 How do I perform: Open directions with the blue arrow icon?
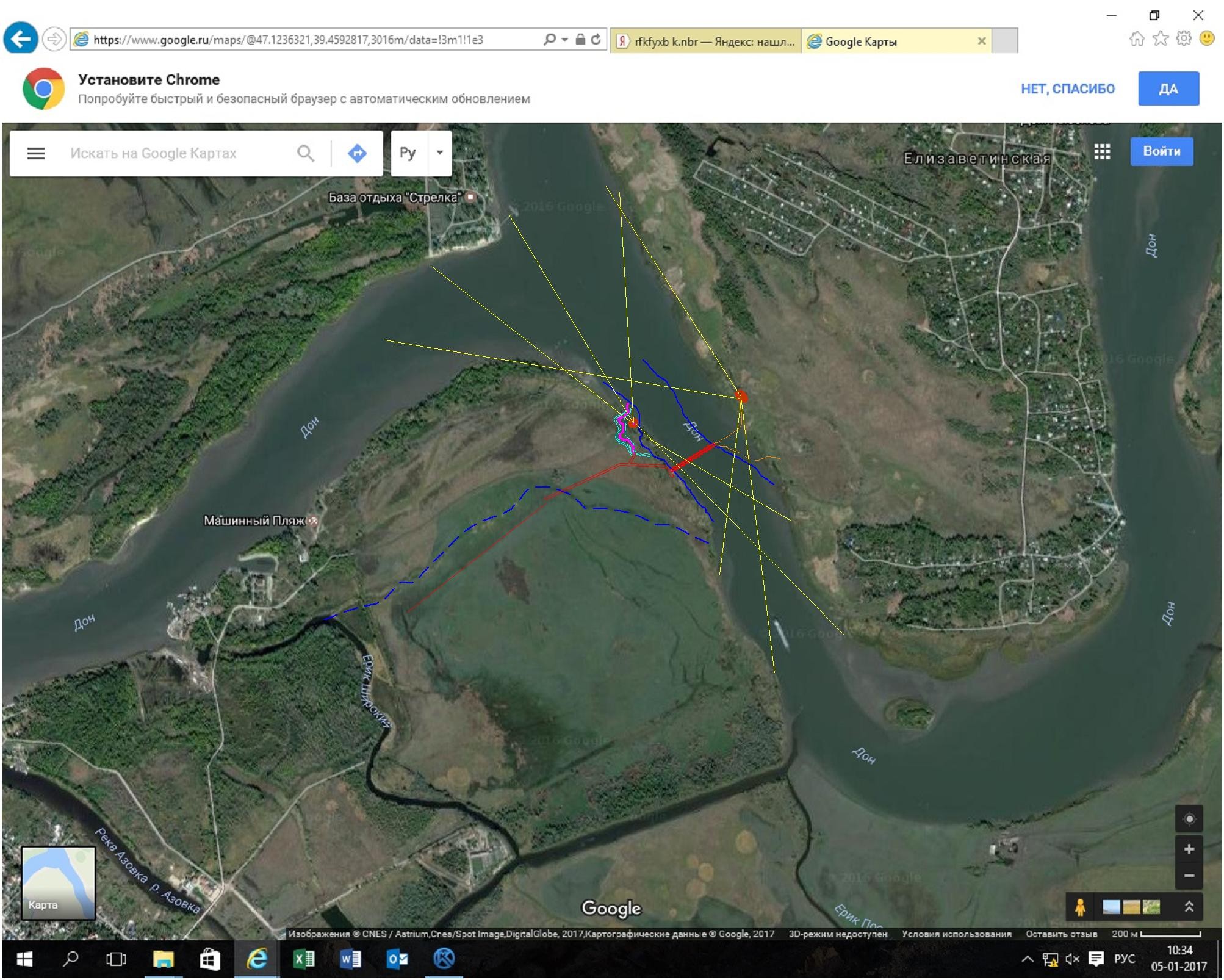[x=357, y=153]
